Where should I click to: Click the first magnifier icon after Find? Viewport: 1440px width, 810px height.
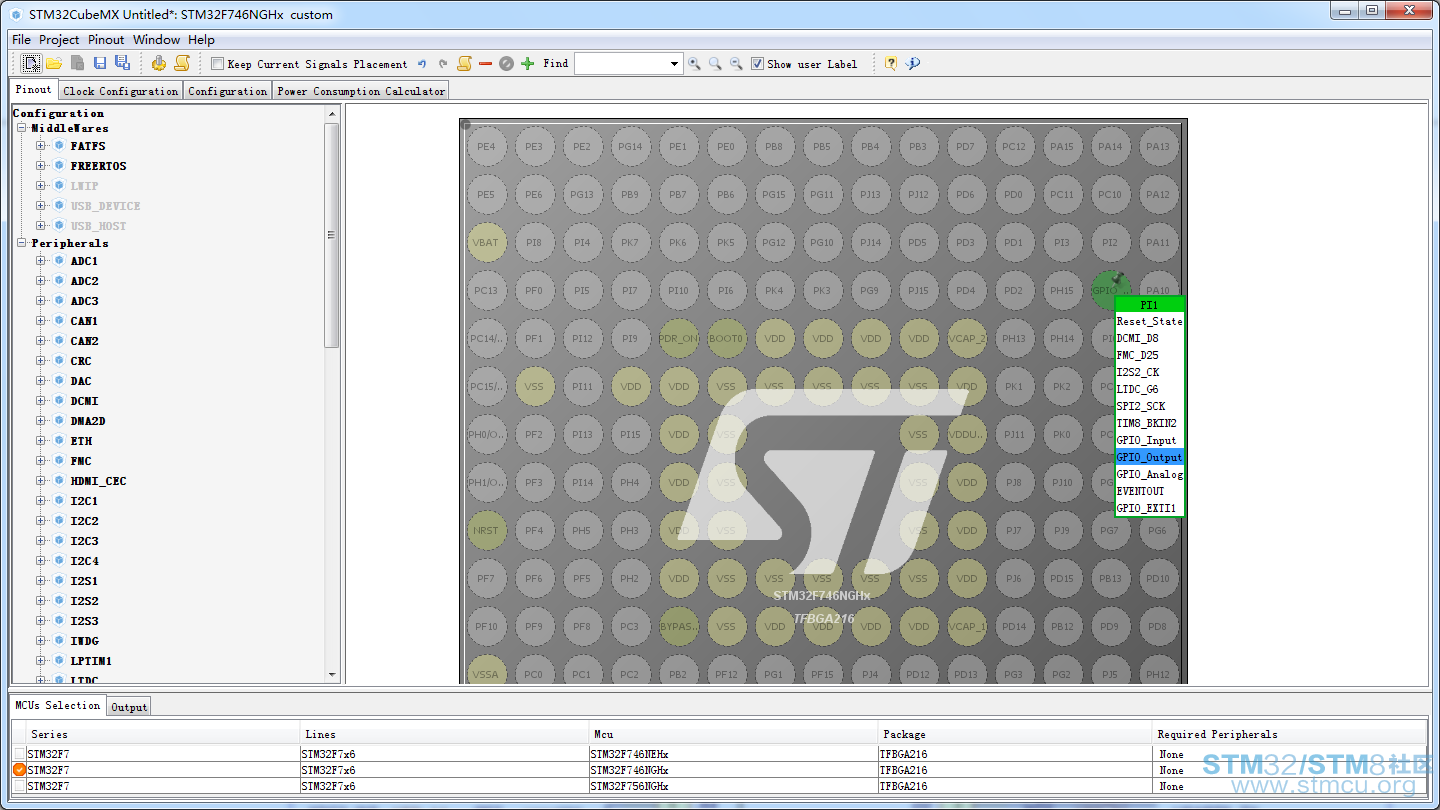[694, 64]
